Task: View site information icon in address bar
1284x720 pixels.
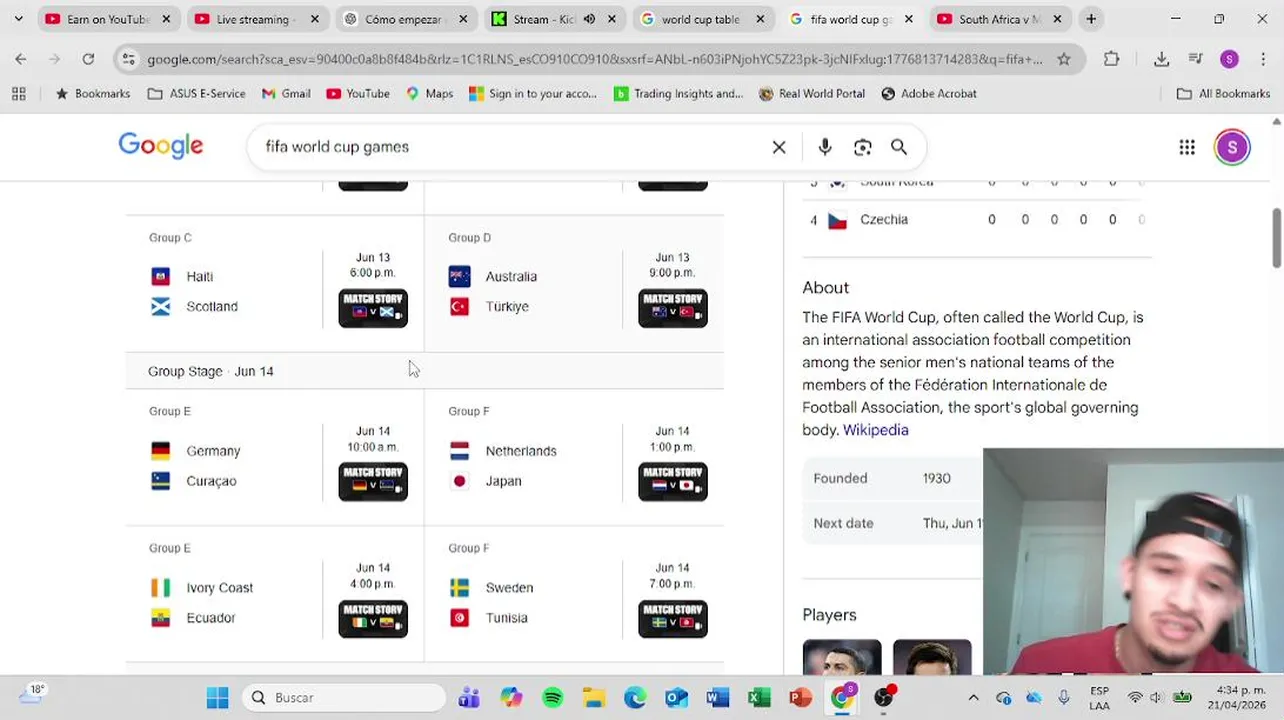Action: coord(128,59)
